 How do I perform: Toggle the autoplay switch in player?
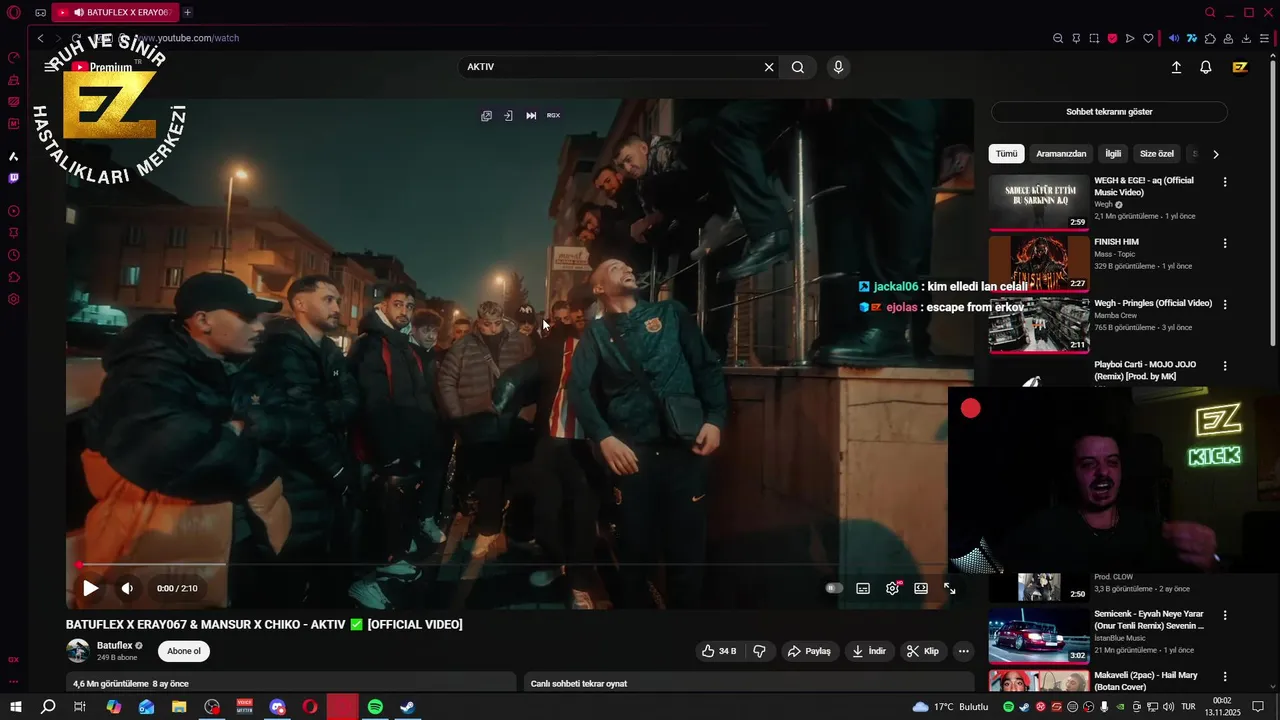834,588
